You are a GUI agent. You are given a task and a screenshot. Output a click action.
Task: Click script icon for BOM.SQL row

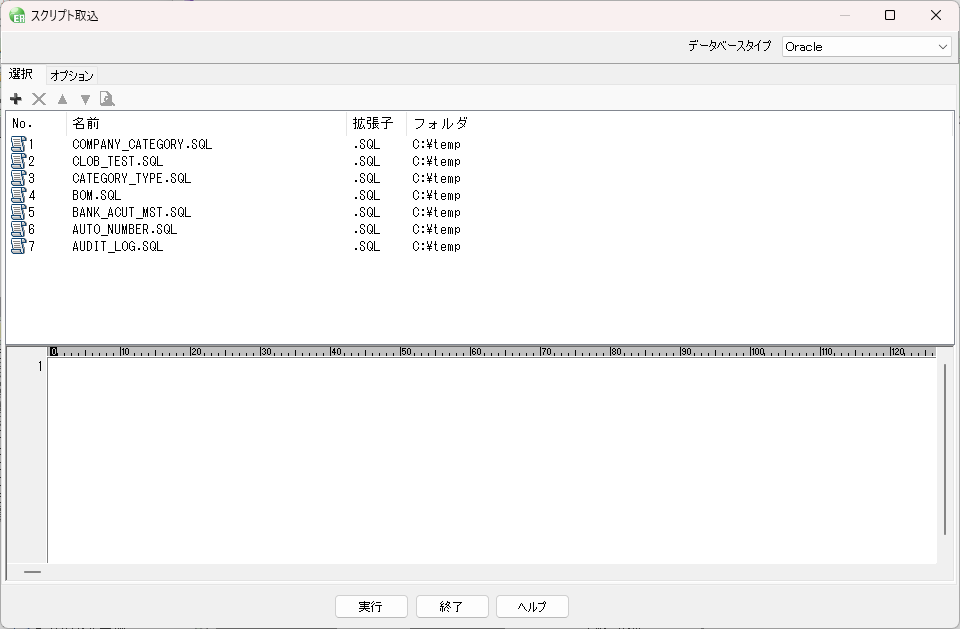coord(18,195)
